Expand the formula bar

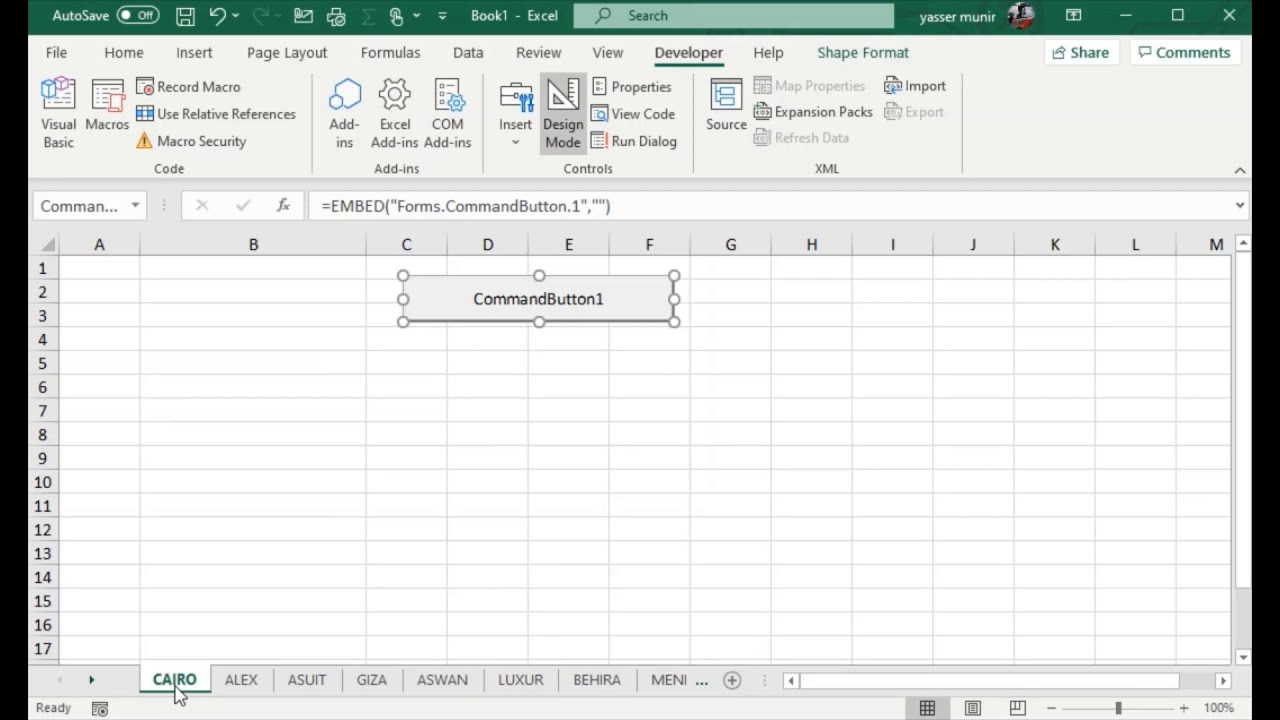pyautogui.click(x=1240, y=206)
